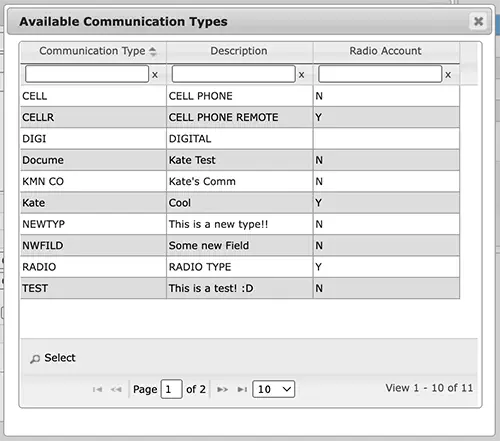The height and width of the screenshot is (441, 500).
Task: Go to the previous page arrow
Action: 116,389
